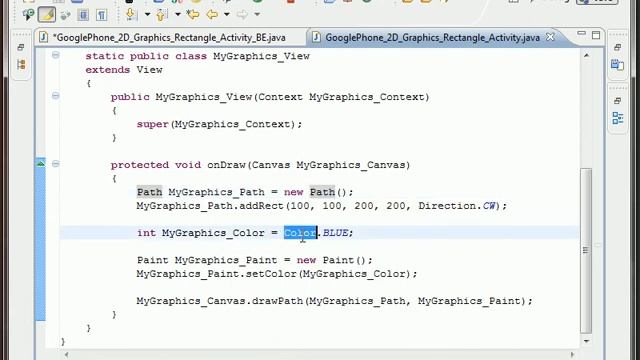Click the greyed icon right of Mark Occurrences

(x=65, y=16)
